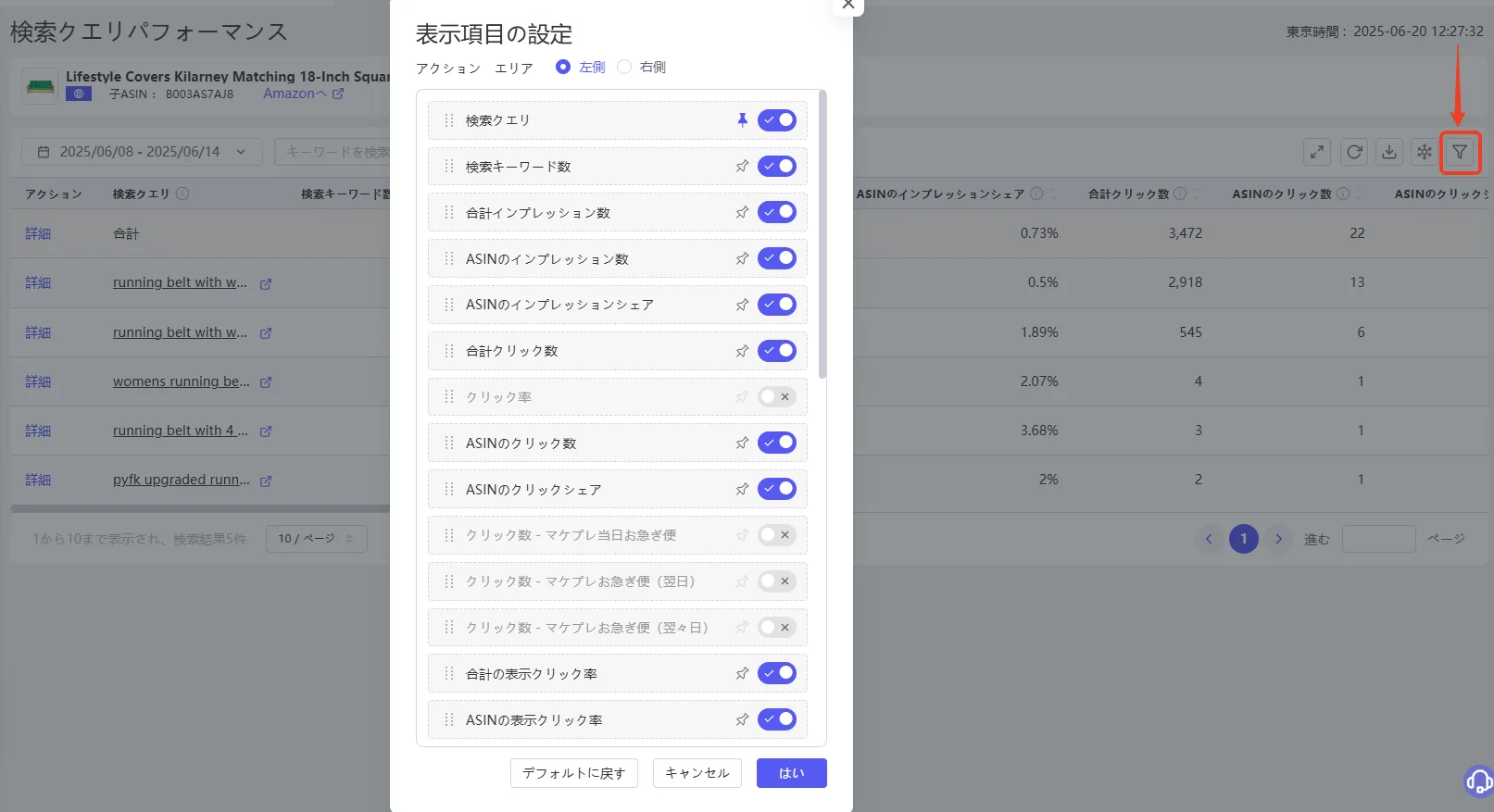Go to previous page arrow
Screen dimensions: 1494x812
pos(1209,539)
